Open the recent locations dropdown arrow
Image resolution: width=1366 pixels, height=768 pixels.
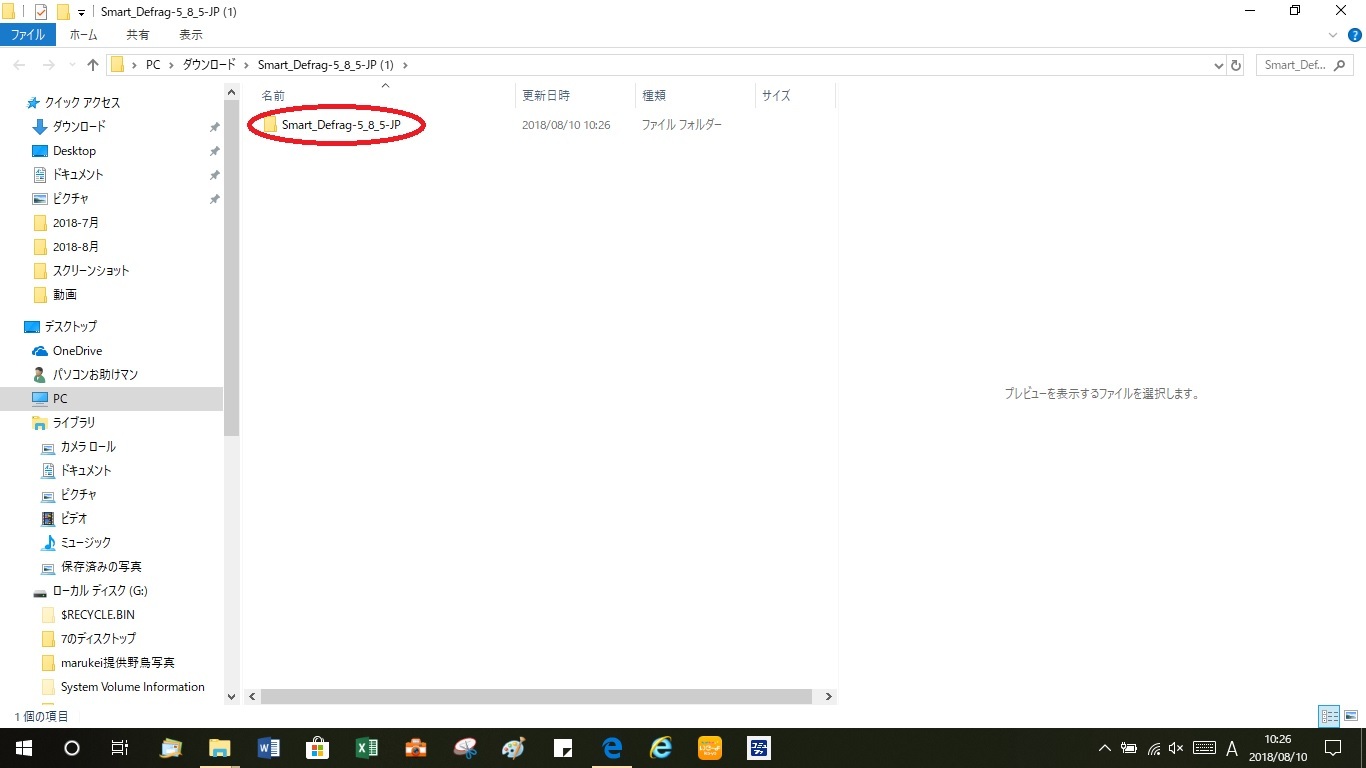pos(71,65)
